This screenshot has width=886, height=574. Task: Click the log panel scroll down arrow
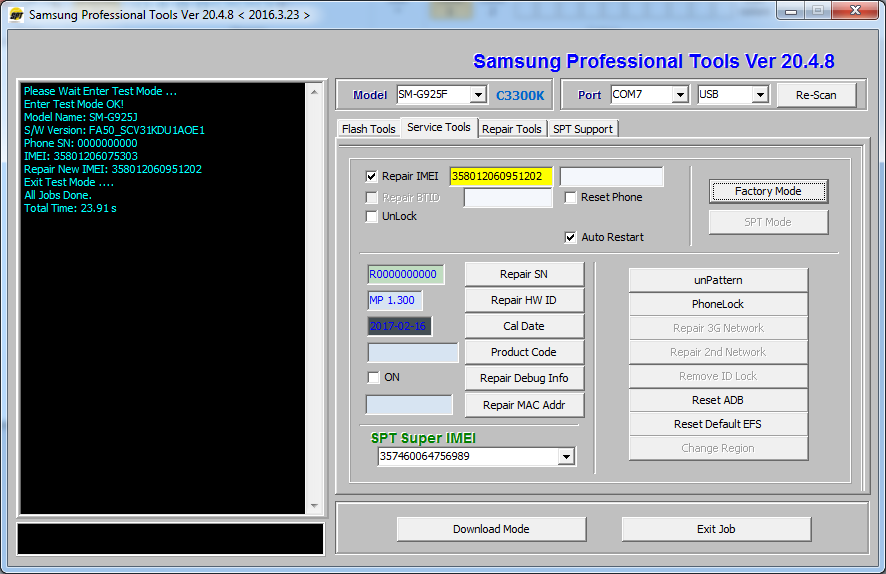pyautogui.click(x=315, y=506)
